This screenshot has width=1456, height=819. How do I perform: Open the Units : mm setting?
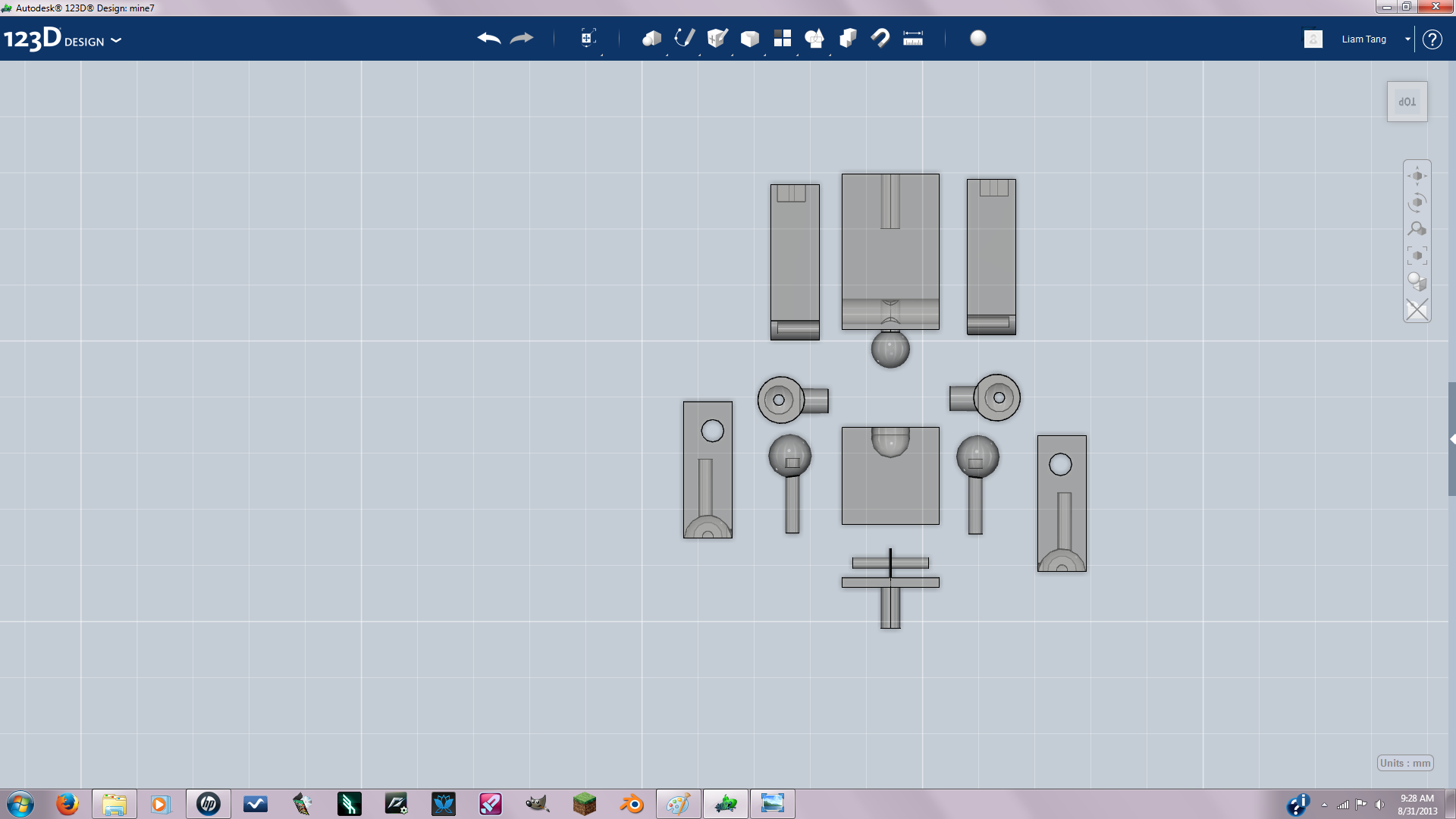1405,763
